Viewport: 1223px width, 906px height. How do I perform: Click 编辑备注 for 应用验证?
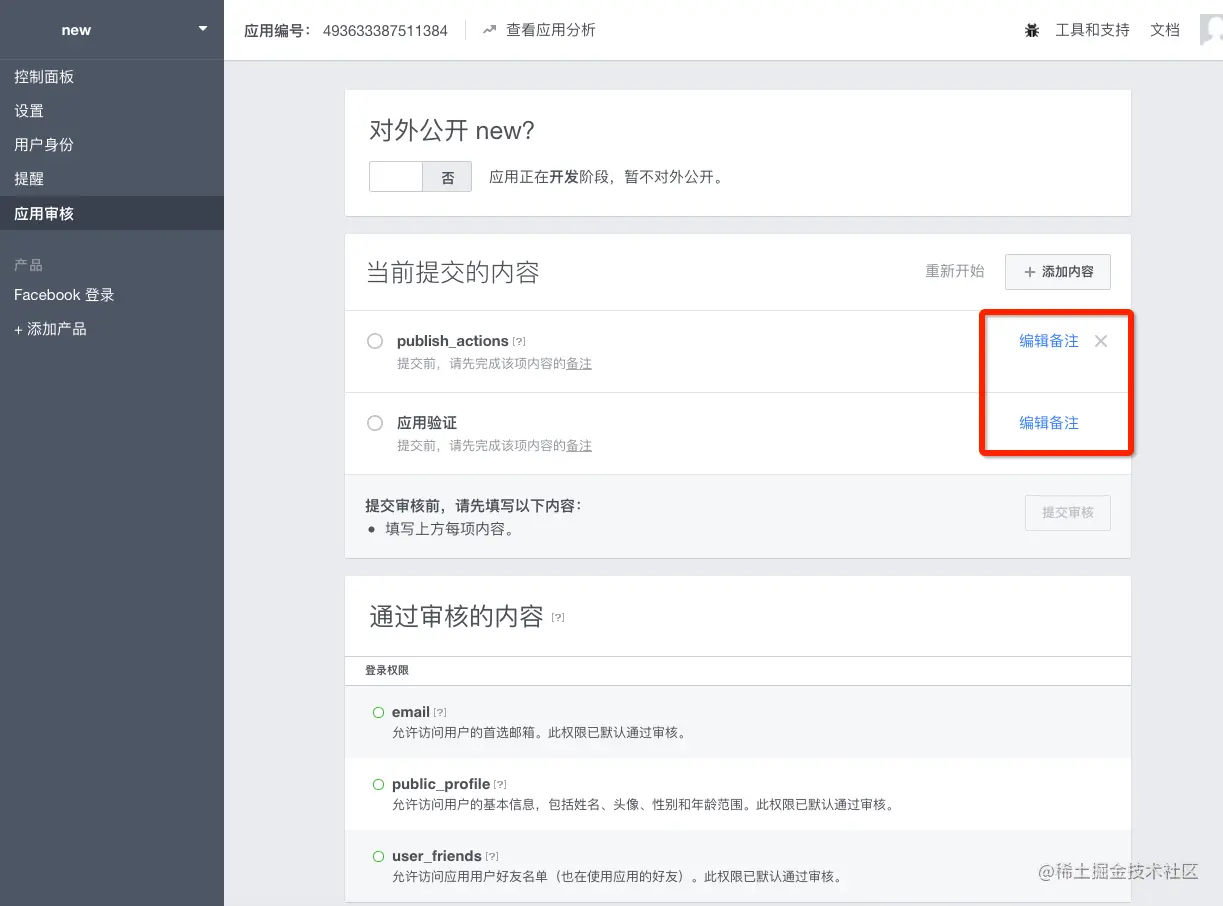tap(1049, 423)
